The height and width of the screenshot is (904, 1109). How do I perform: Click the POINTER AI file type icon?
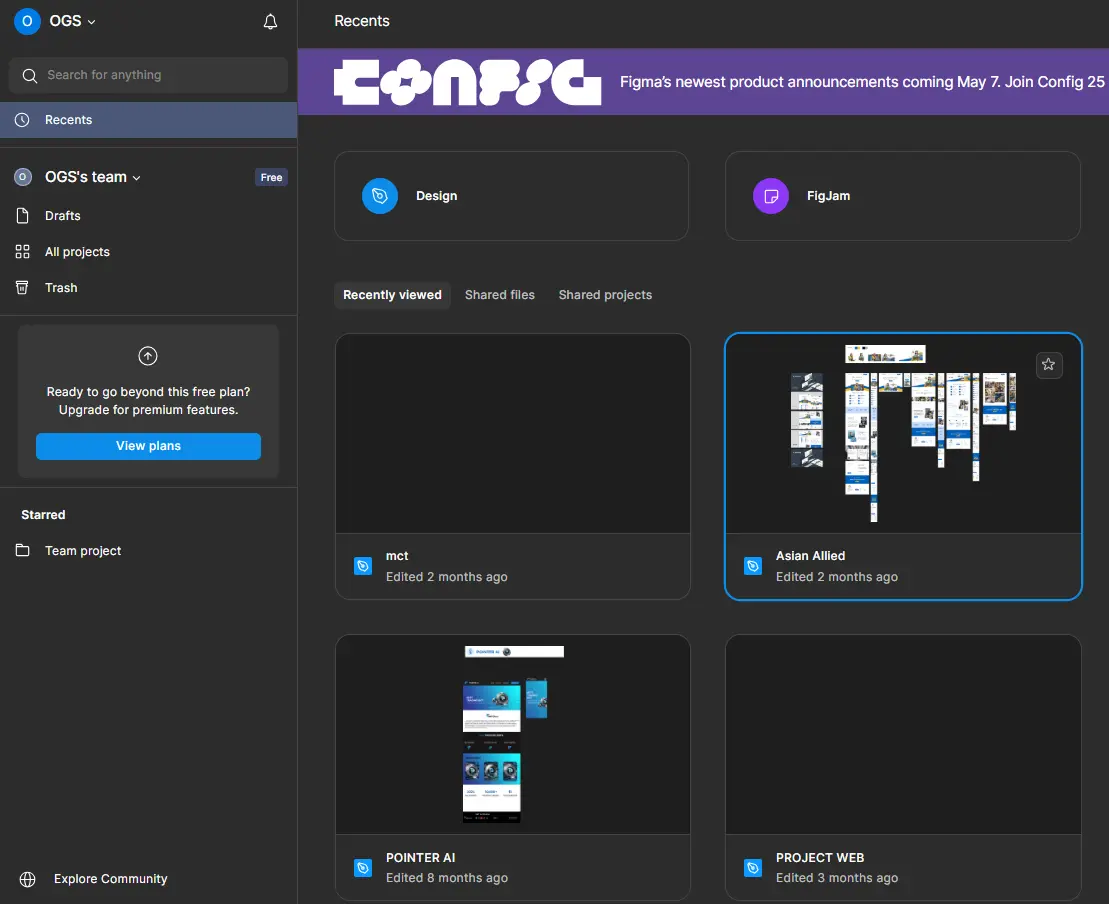[363, 867]
